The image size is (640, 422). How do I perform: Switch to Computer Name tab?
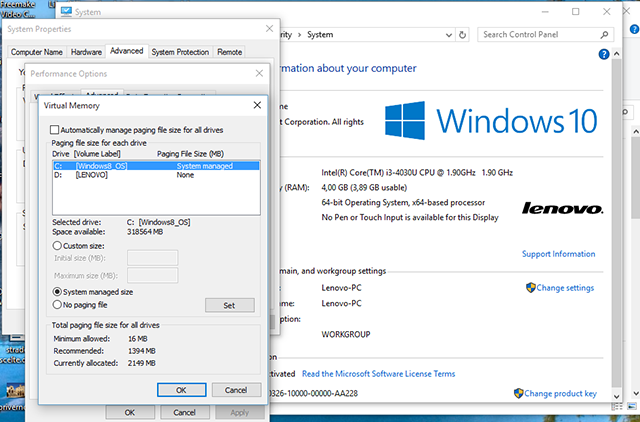tap(37, 52)
